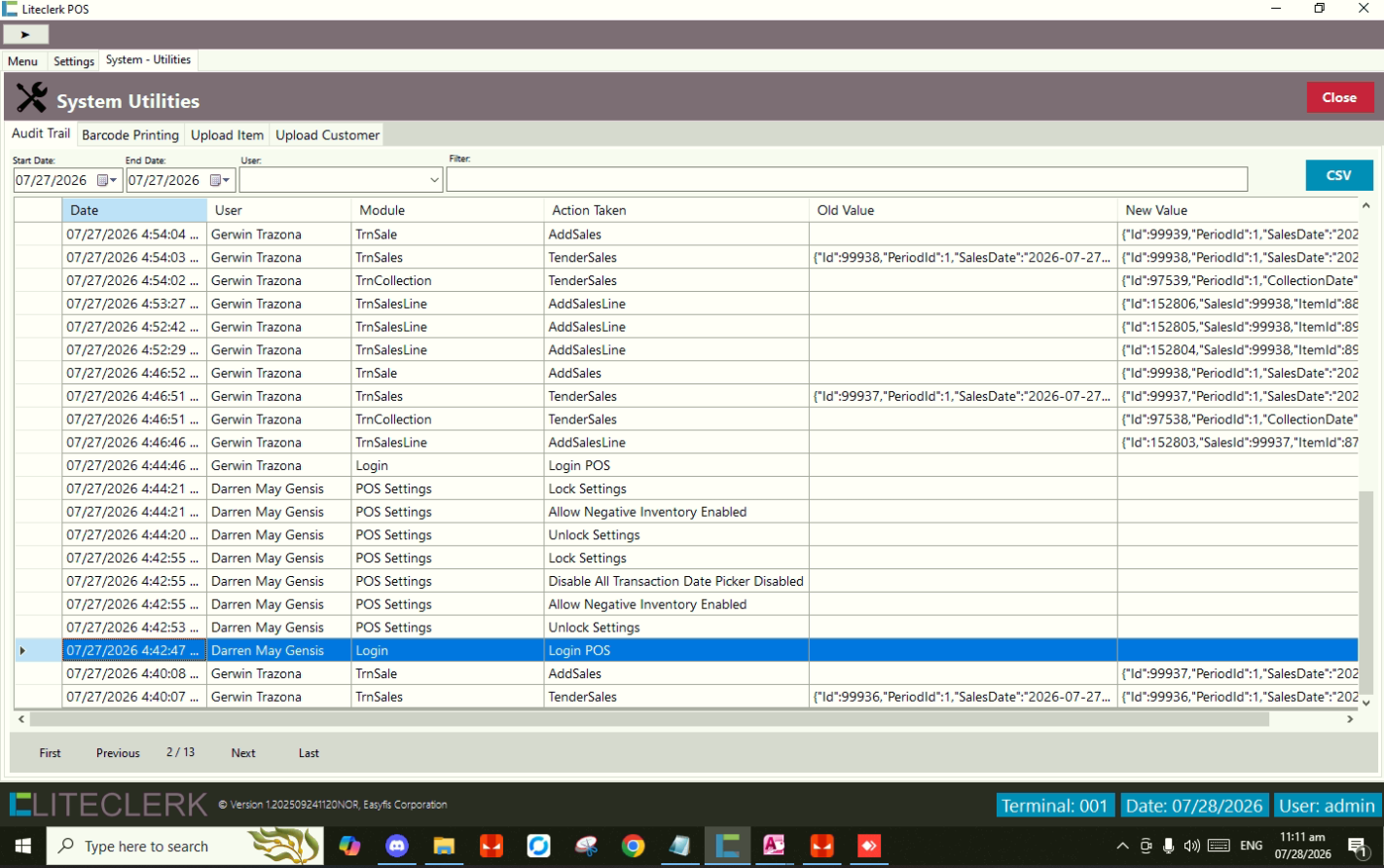Screen dimensions: 1384x868
Task: Sort by Action Taken column header
Action: [x=676, y=210]
